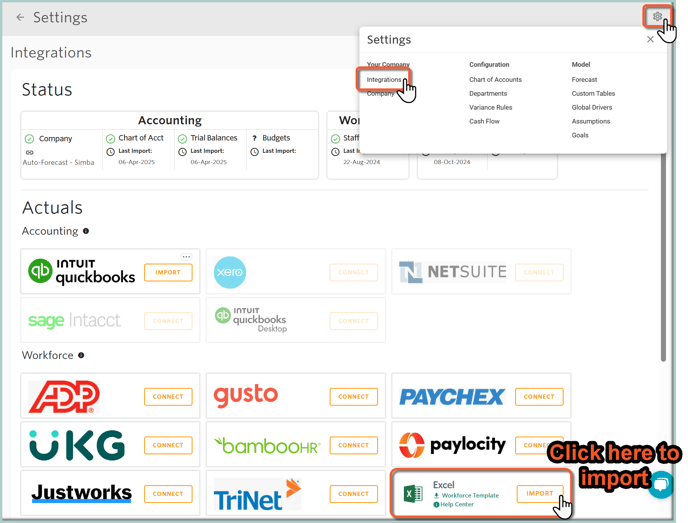Download the Excel Workforce Template
The width and height of the screenshot is (688, 523).
pyautogui.click(x=470, y=496)
